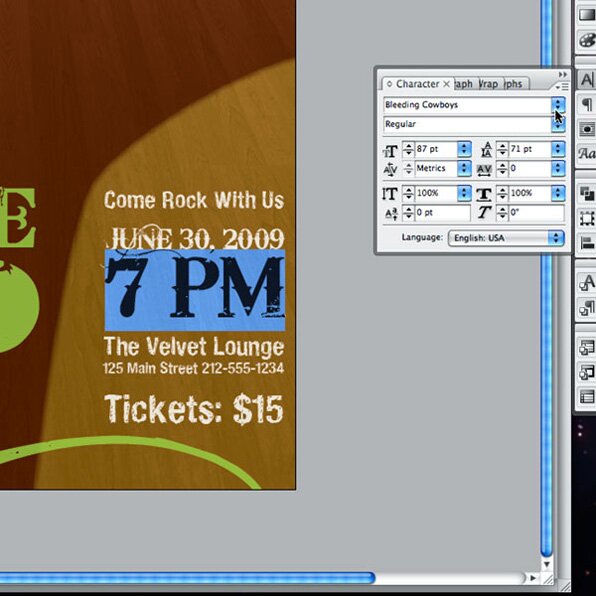Click the 87 pt font size field
596x596 pixels.
436,149
